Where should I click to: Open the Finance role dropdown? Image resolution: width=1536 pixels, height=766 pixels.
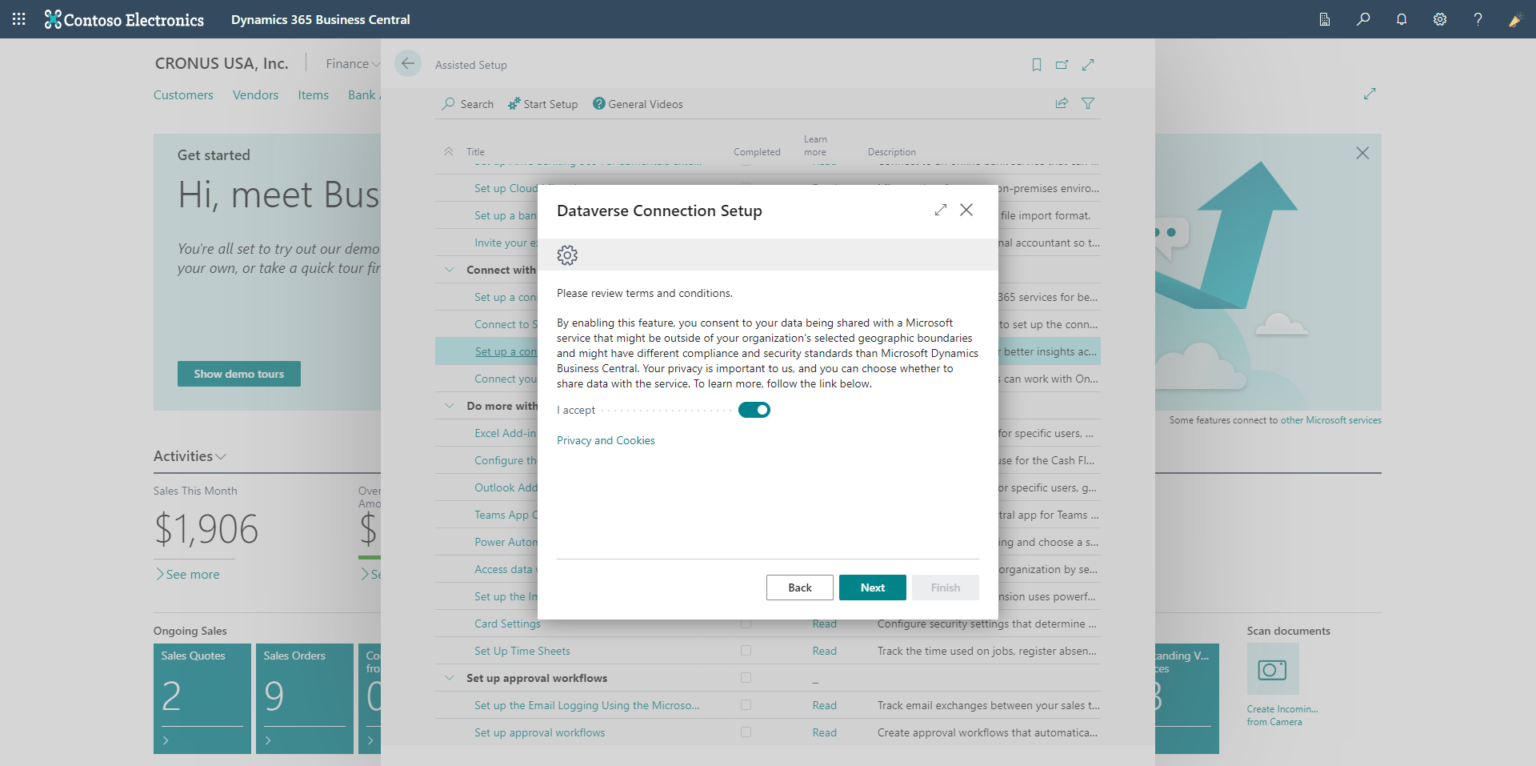pyautogui.click(x=352, y=63)
